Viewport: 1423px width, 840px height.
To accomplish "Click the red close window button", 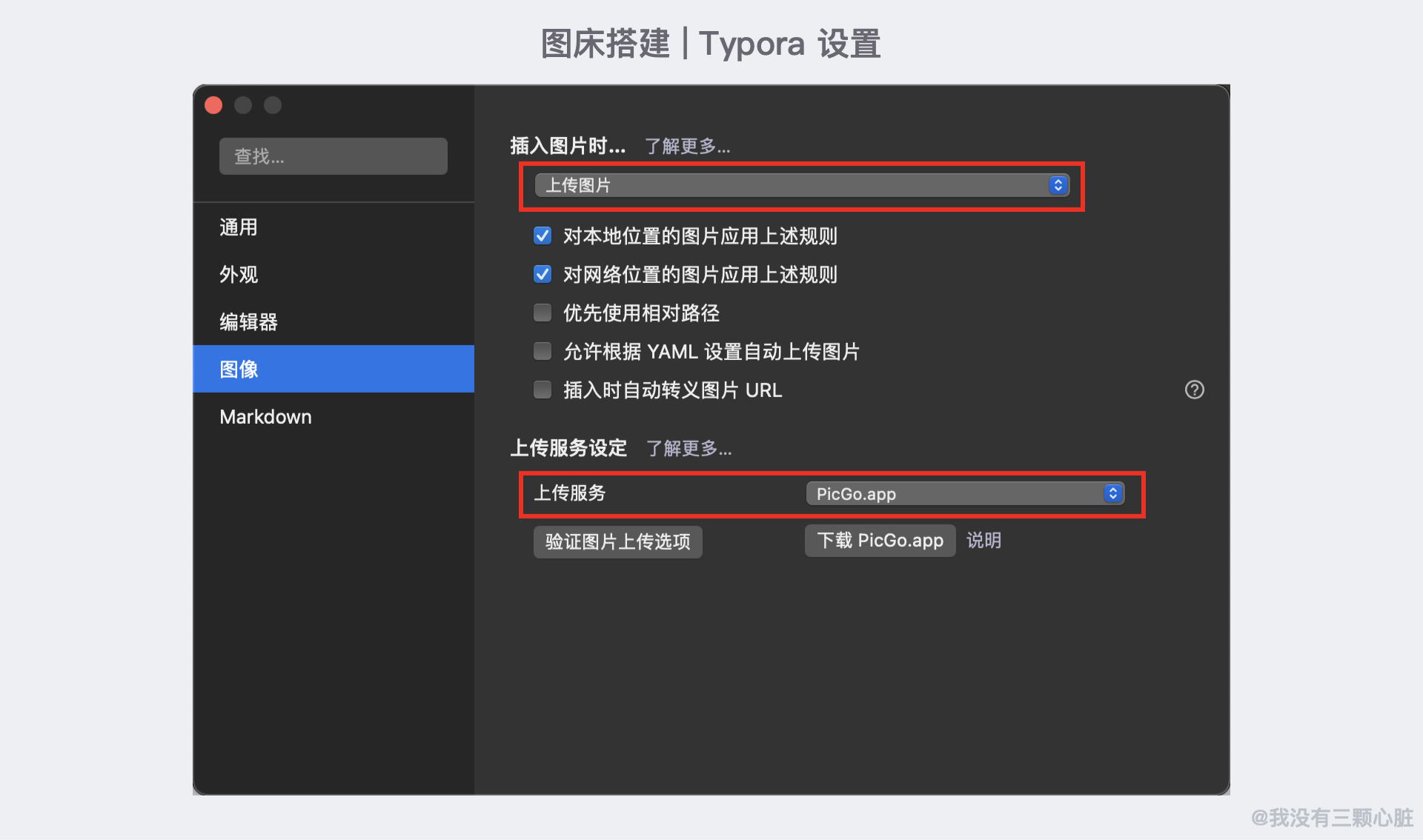I will click(x=213, y=105).
